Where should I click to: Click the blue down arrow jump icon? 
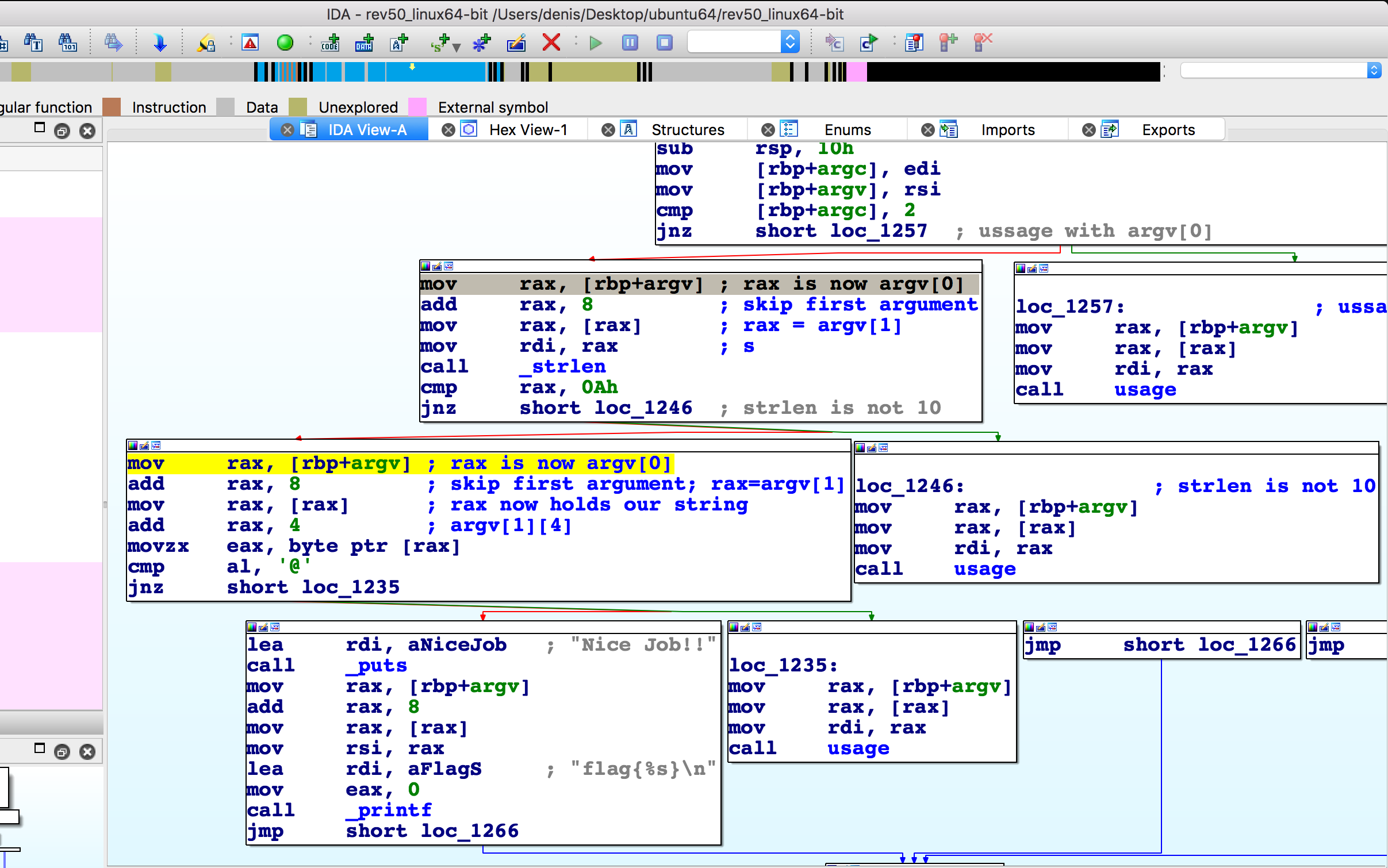coord(160,43)
